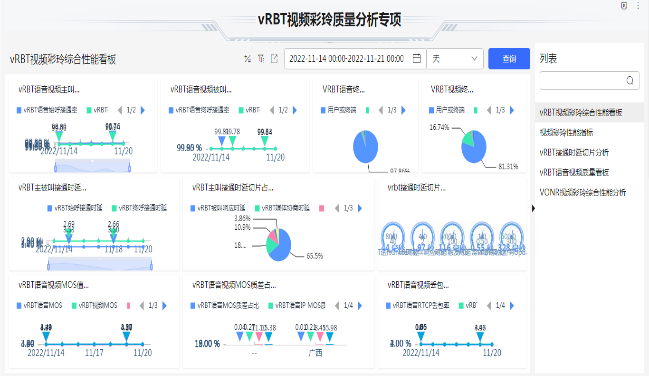Click the shield icon in top-right corner
This screenshot has width=649, height=376.
point(624,6)
